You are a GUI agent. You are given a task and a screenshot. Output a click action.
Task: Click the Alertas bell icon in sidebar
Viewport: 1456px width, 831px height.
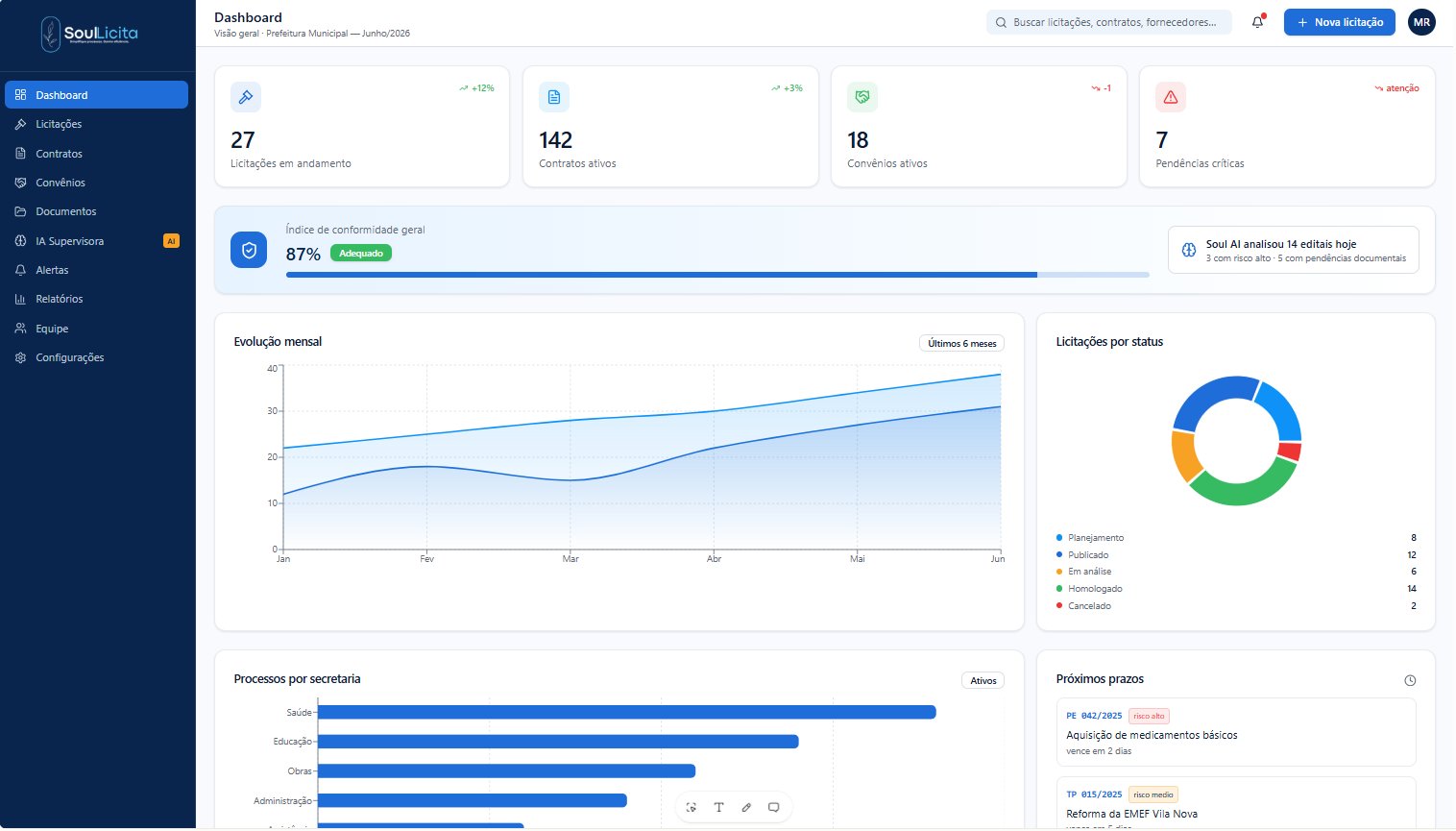tap(20, 270)
